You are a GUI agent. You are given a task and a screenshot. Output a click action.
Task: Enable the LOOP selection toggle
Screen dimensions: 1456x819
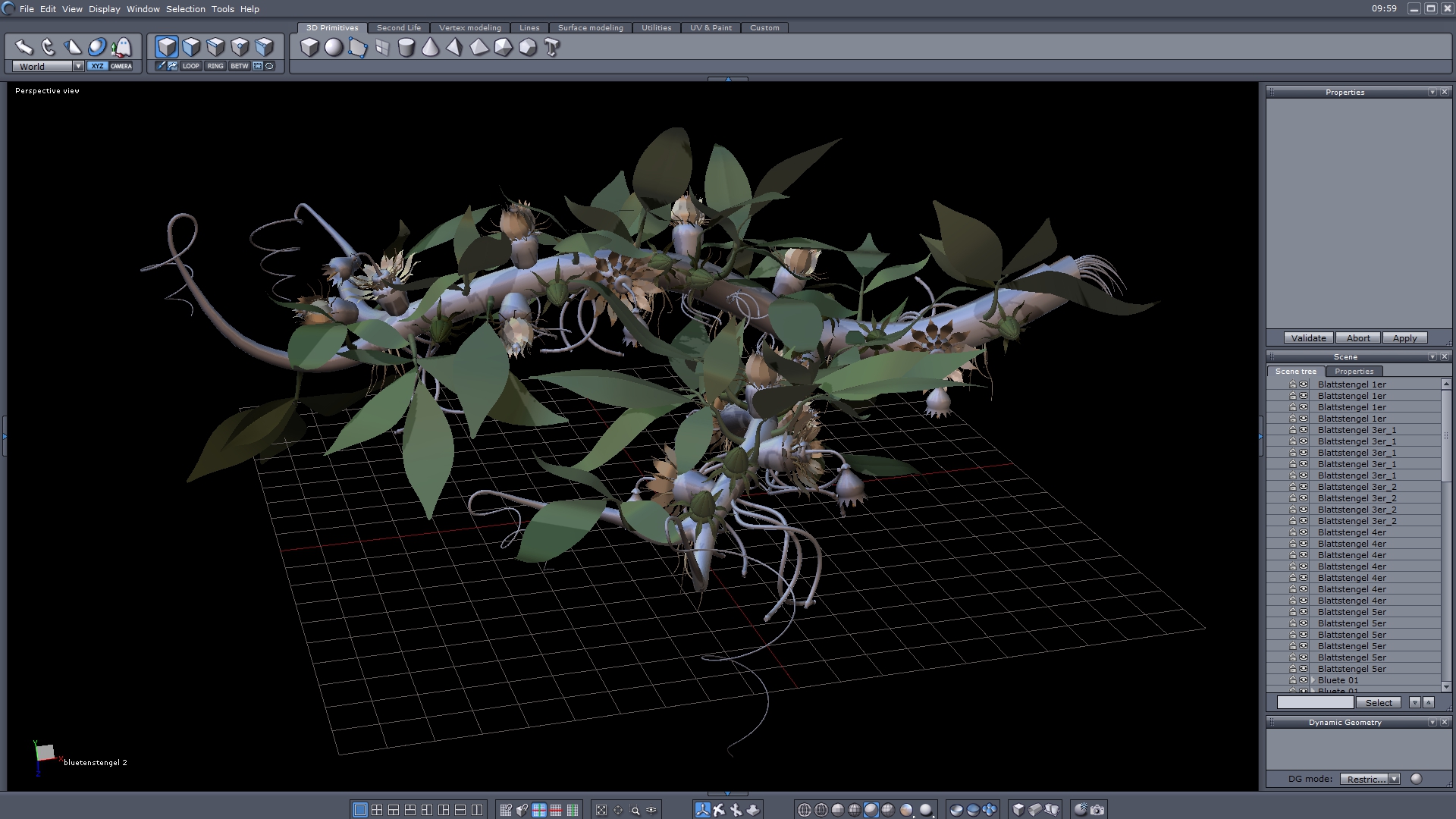point(190,66)
